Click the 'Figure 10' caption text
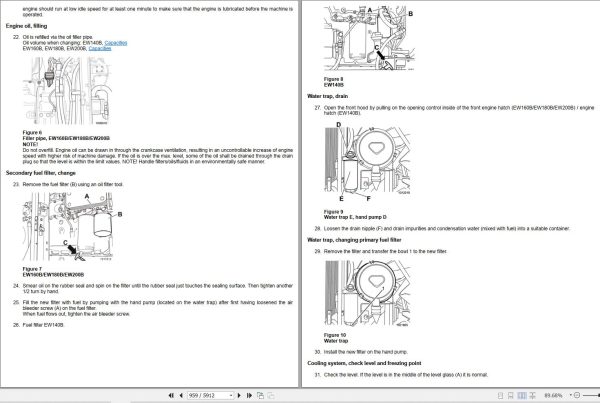This screenshot has height=403, width=600. [x=335, y=335]
